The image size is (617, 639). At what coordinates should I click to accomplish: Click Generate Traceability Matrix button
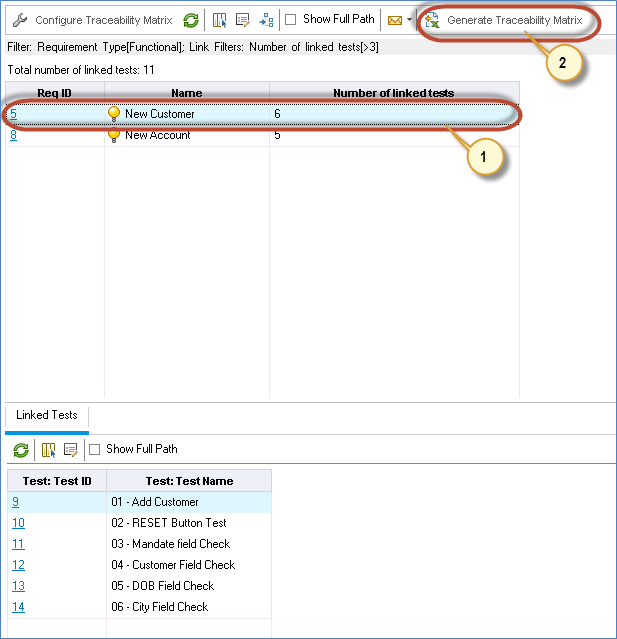coord(505,20)
